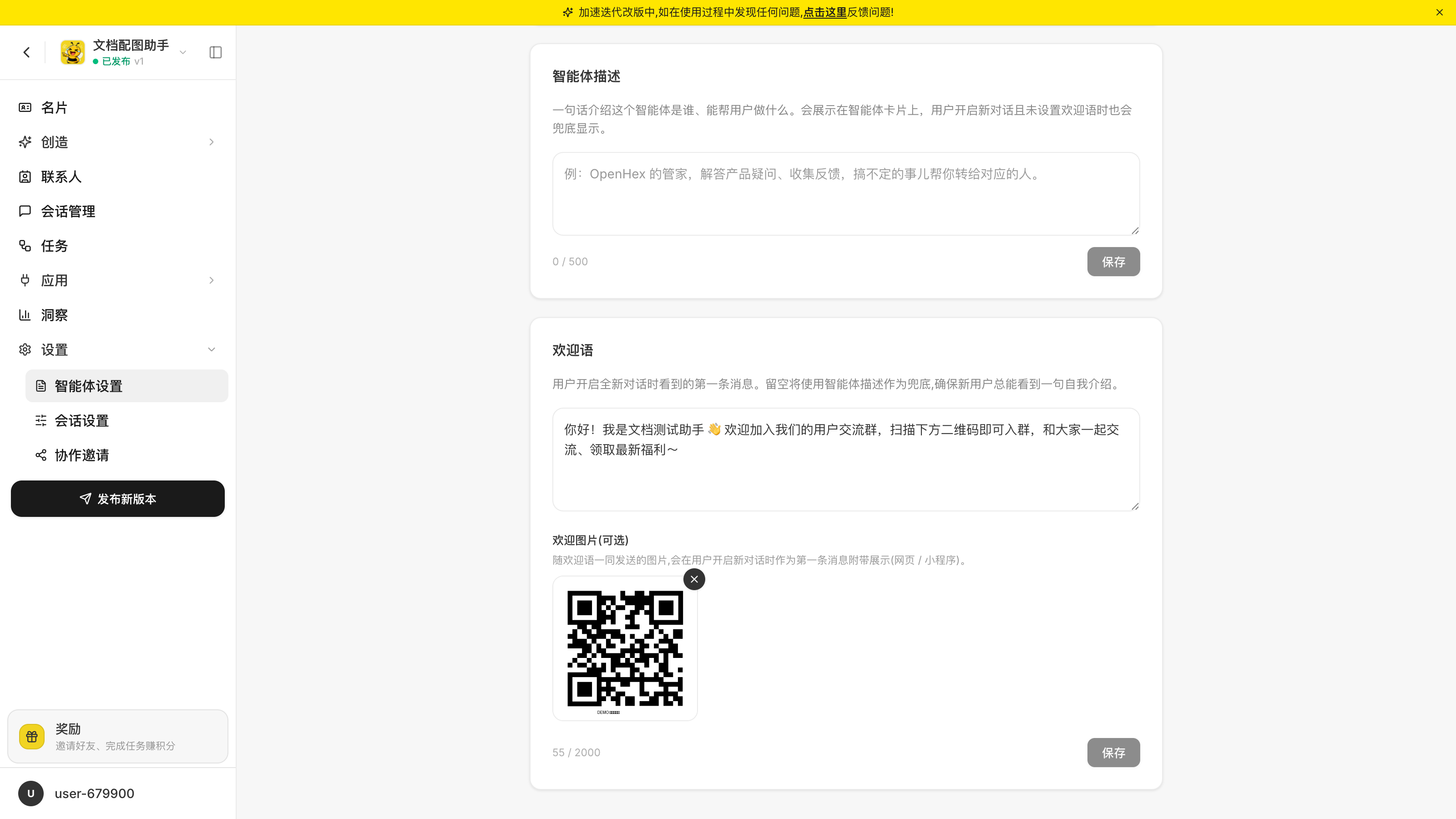
Task: Click the user avatar U icon
Action: (x=30, y=794)
